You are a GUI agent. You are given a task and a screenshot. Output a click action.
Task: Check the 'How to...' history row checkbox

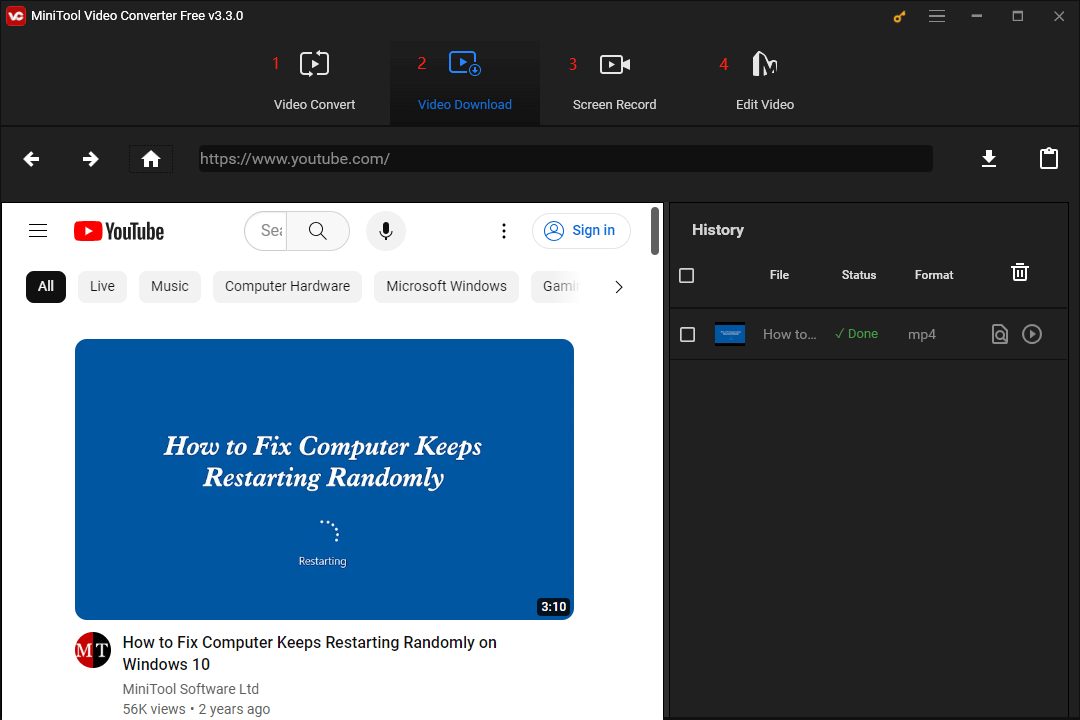coord(687,334)
